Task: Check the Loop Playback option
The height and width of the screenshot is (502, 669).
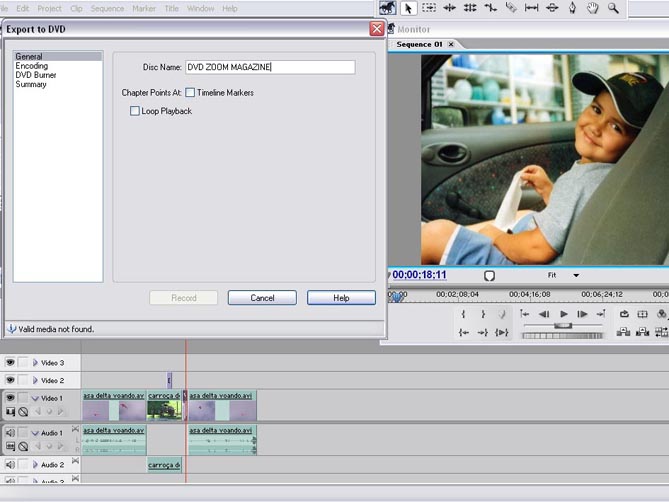Action: click(135, 111)
